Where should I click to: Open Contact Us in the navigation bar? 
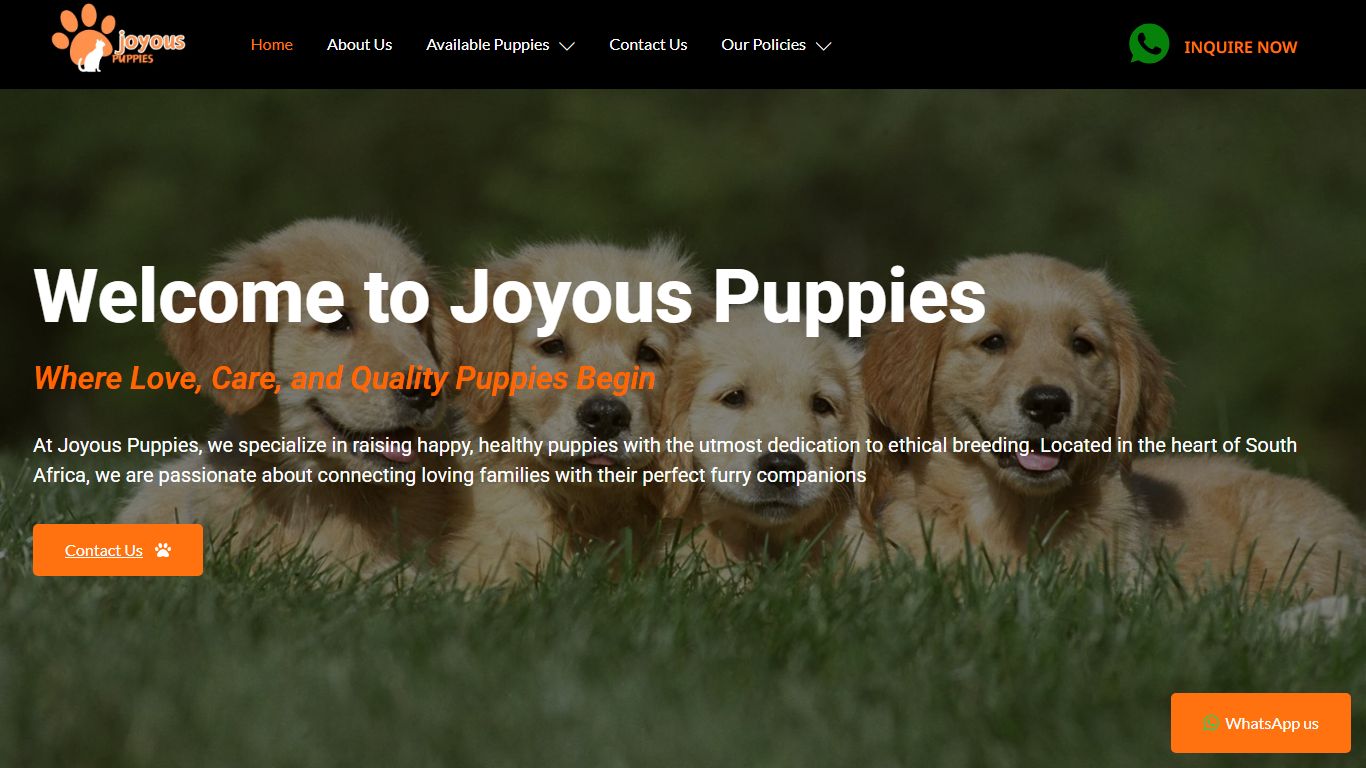click(648, 45)
